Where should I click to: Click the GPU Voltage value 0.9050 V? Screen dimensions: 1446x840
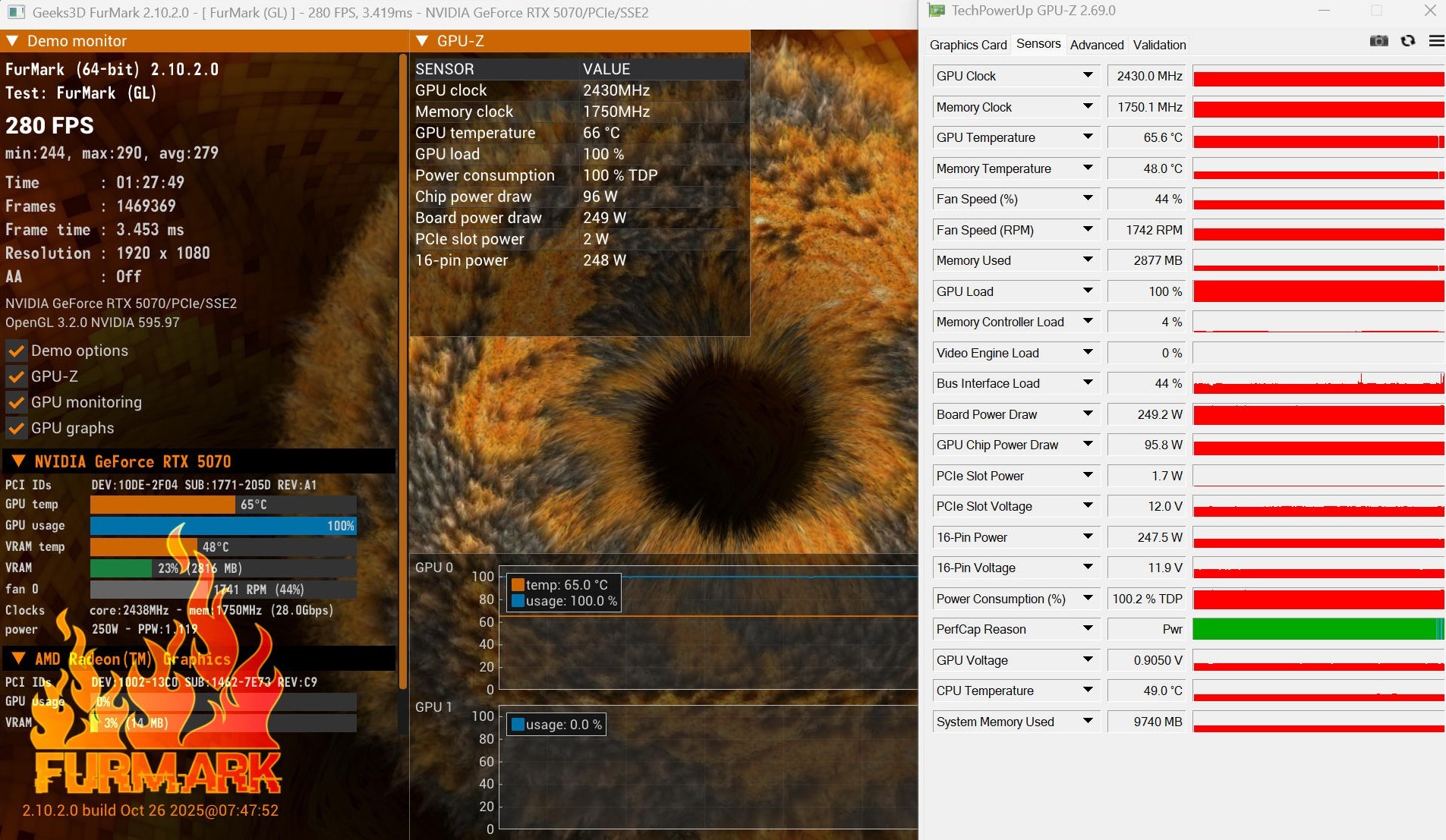click(1147, 660)
